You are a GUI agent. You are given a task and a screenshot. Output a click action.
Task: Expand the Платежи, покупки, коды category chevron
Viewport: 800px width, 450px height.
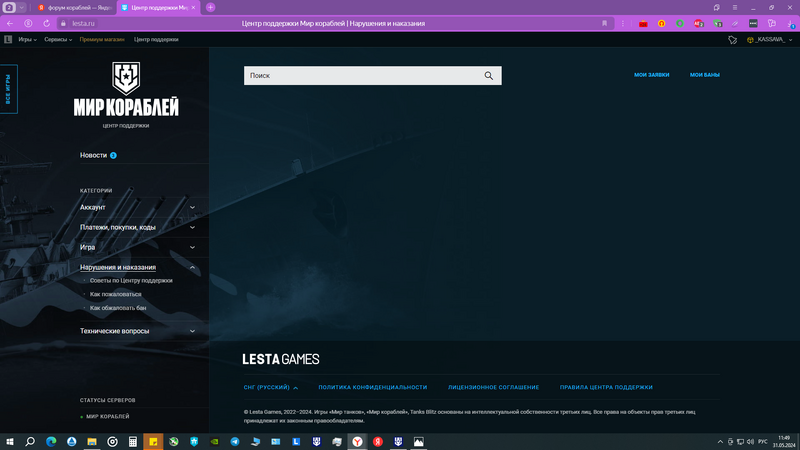click(x=192, y=227)
